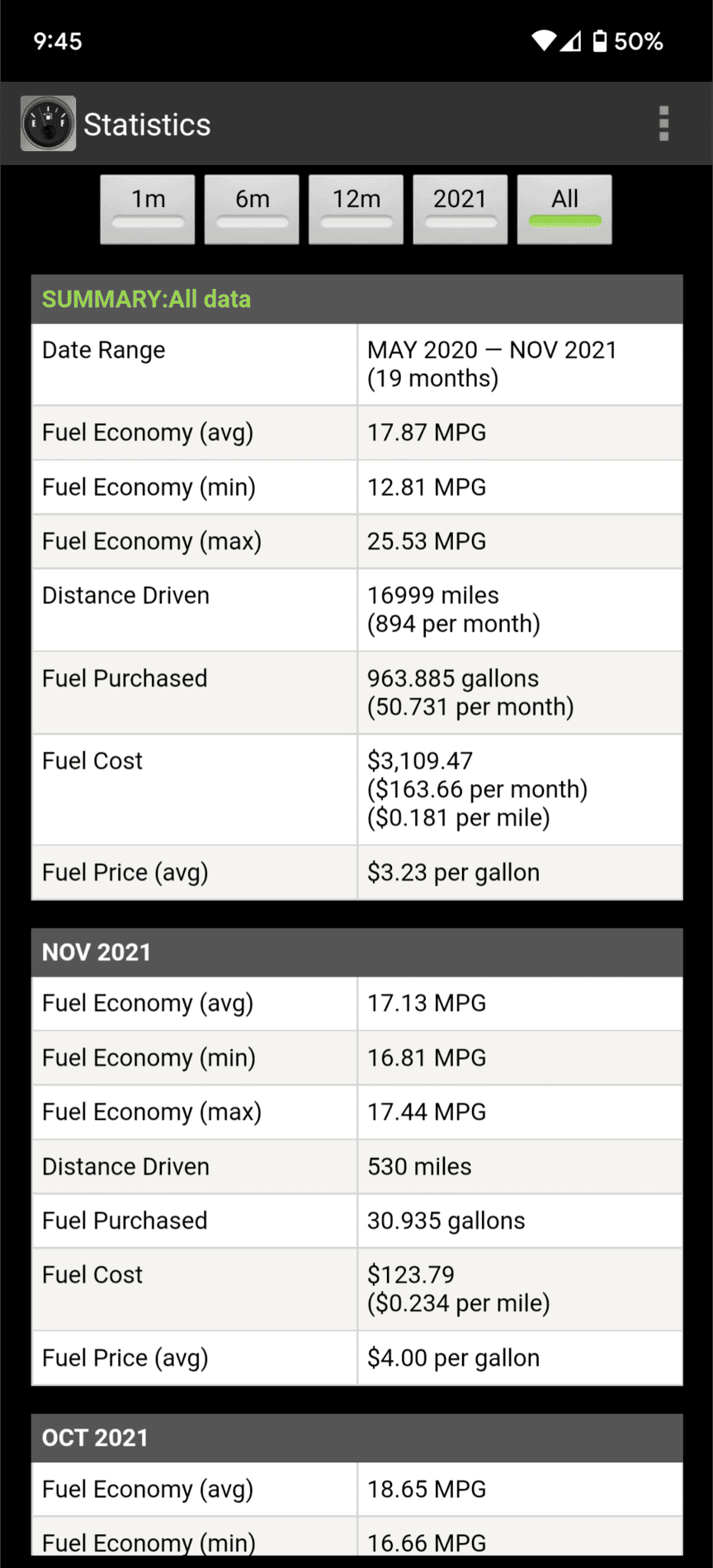Tap the SUMMARY:All data section header
Screen dimensions: 713x1568
click(356, 299)
